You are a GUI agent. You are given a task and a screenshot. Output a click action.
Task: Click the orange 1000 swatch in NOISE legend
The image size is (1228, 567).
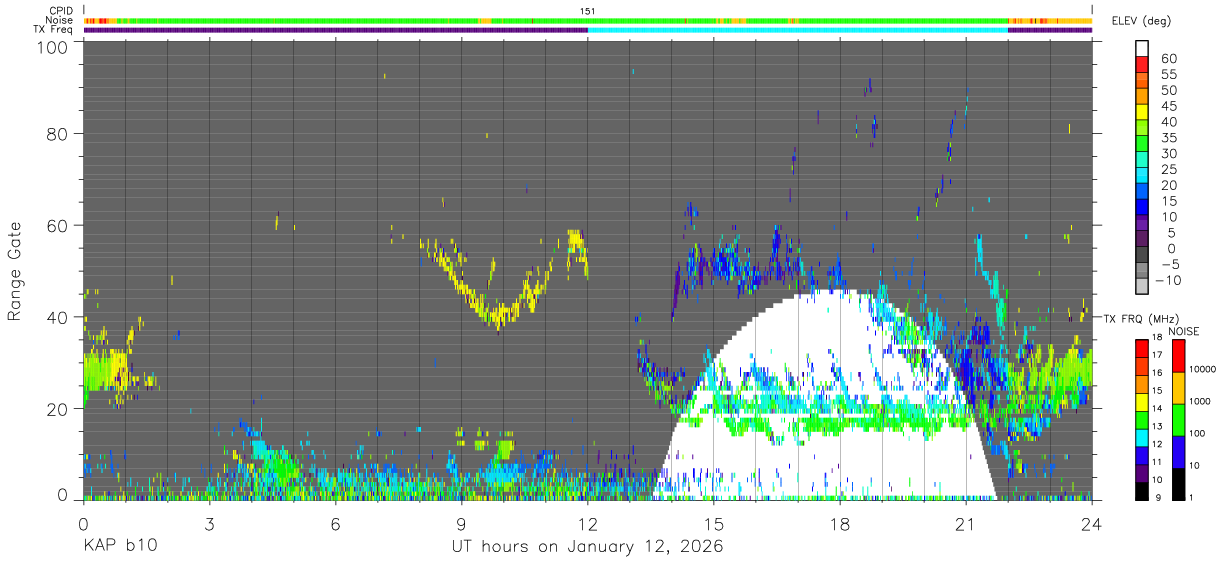click(1178, 387)
